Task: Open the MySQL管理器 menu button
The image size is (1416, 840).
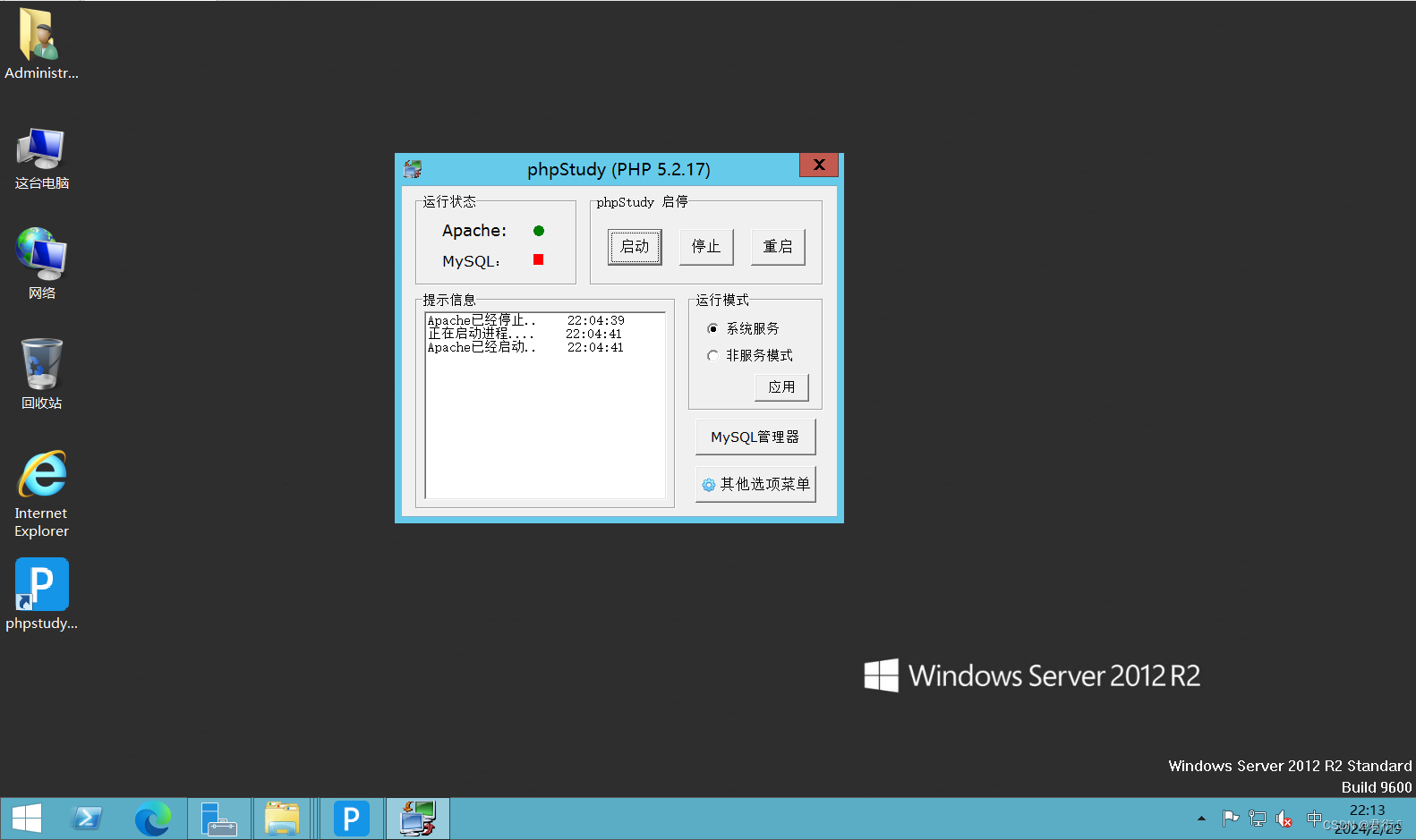Action: pyautogui.click(x=755, y=437)
